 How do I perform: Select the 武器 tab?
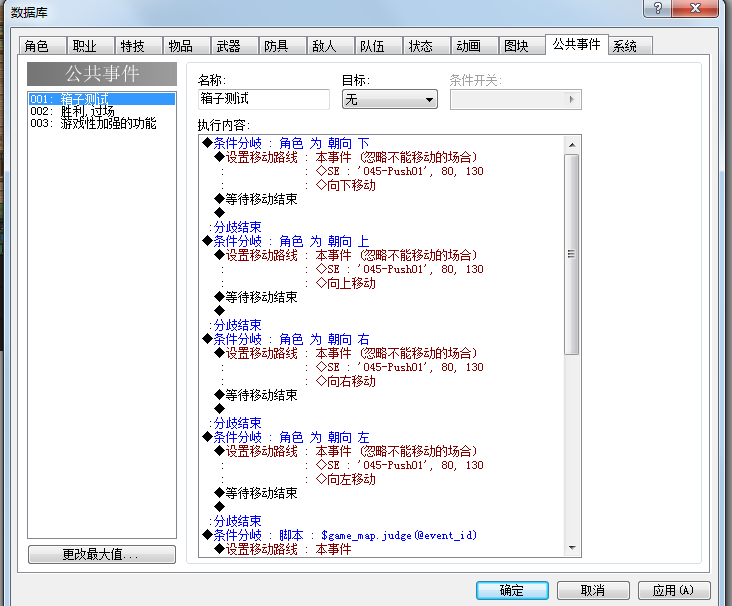click(x=235, y=46)
